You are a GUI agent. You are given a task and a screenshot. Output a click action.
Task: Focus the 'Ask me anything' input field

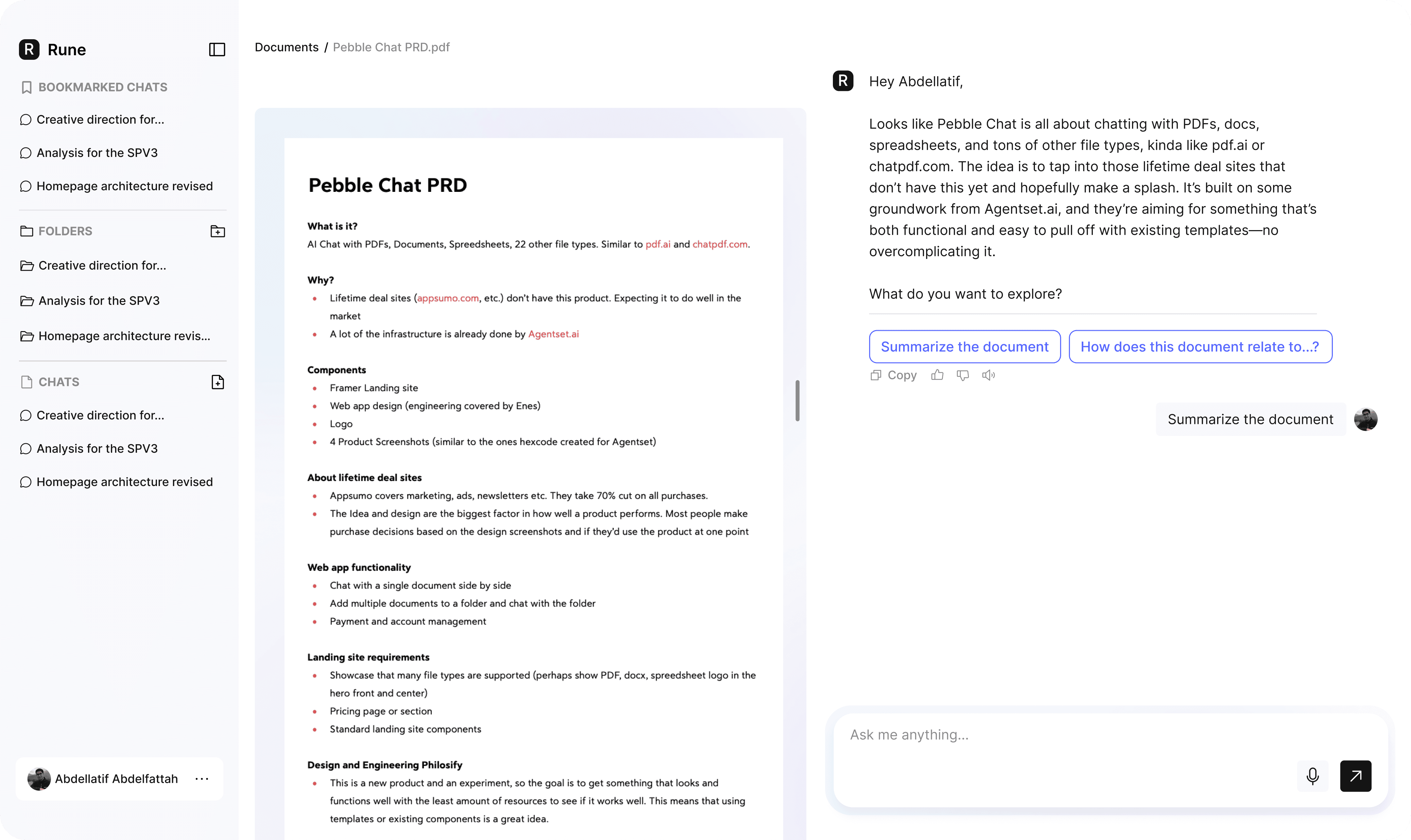(x=1076, y=734)
